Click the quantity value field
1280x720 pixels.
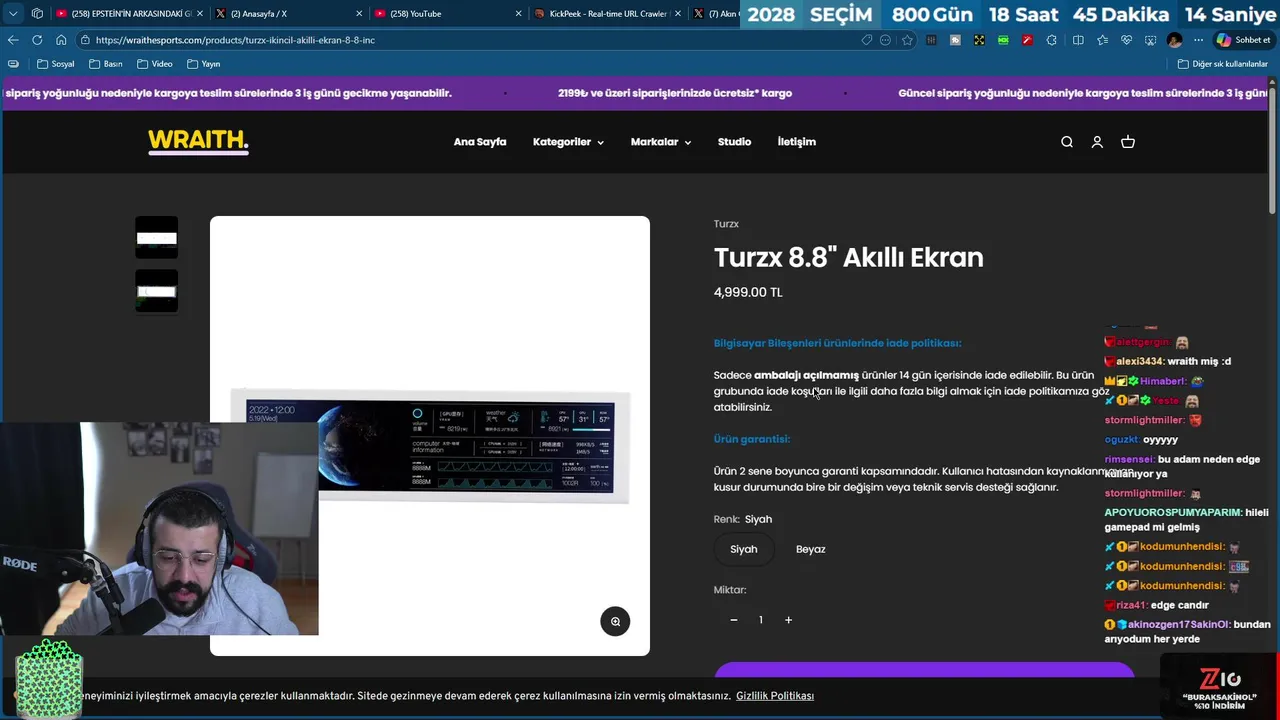click(761, 620)
